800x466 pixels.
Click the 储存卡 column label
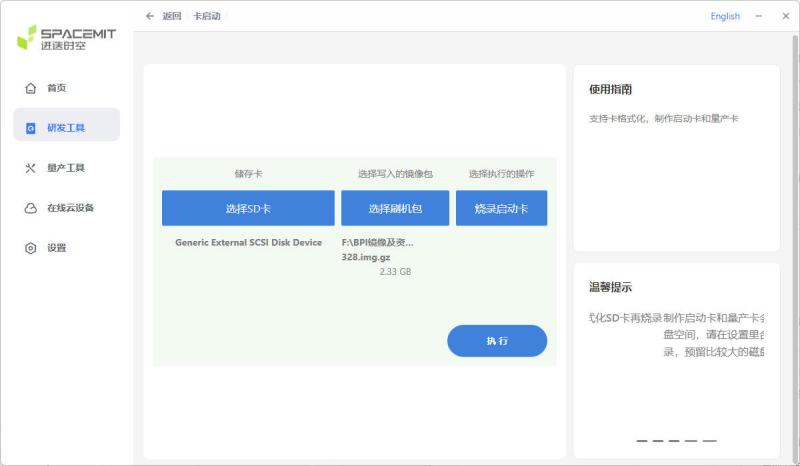tap(248, 174)
